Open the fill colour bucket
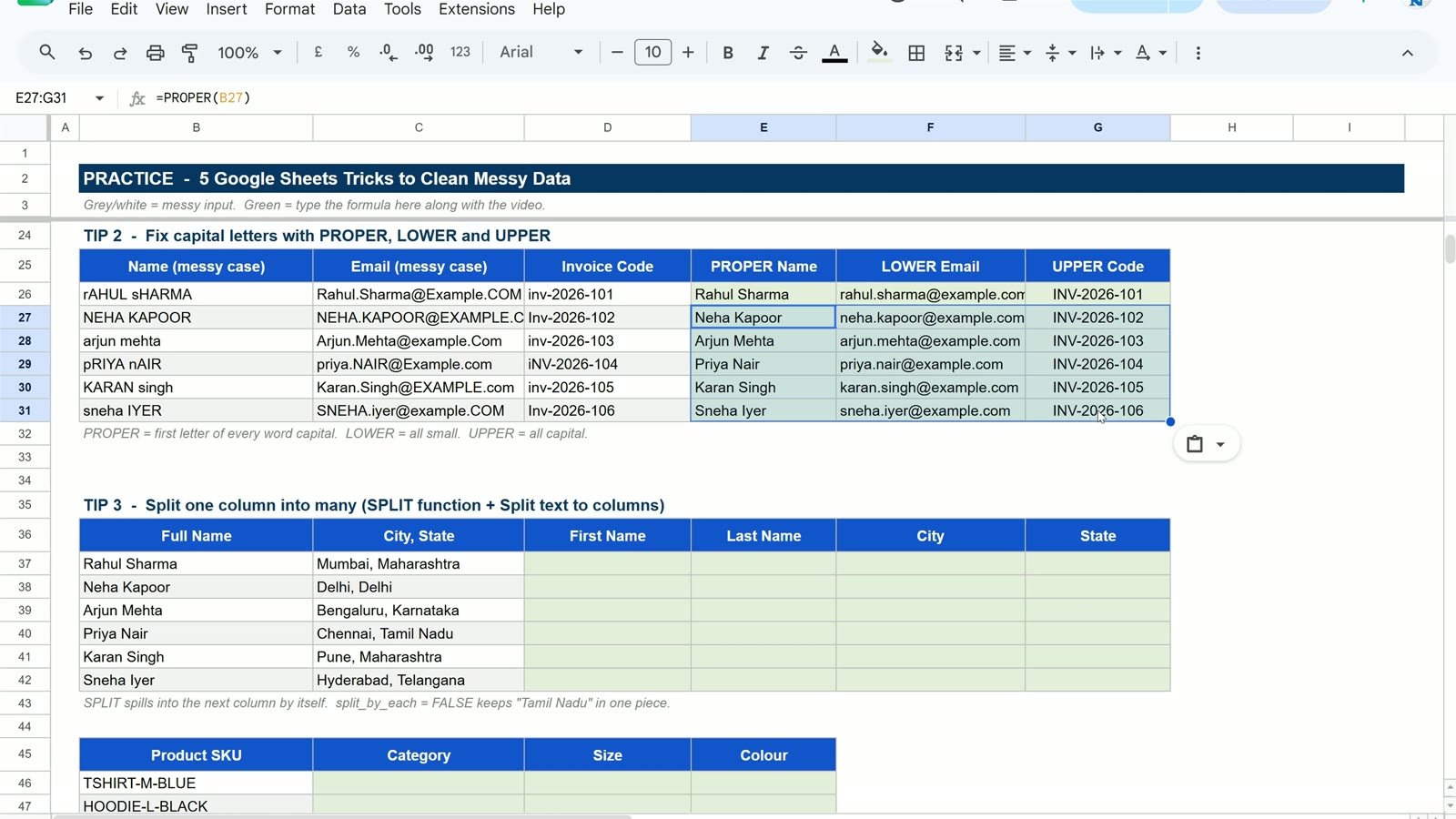The height and width of the screenshot is (819, 1456). pyautogui.click(x=879, y=51)
